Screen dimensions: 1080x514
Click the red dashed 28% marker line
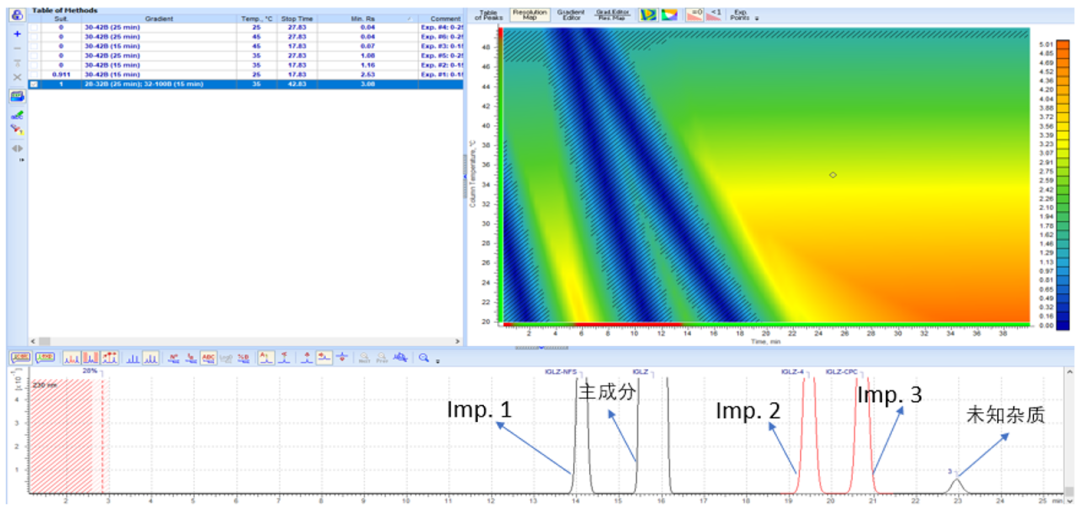(102, 434)
